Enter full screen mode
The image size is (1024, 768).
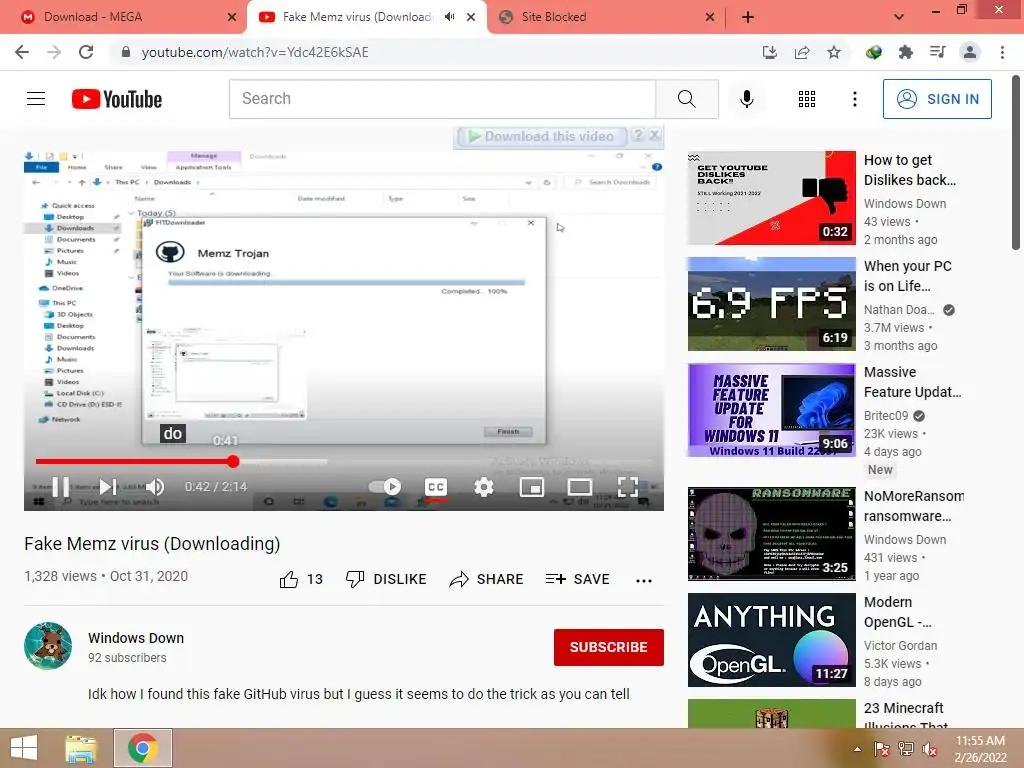[x=628, y=487]
